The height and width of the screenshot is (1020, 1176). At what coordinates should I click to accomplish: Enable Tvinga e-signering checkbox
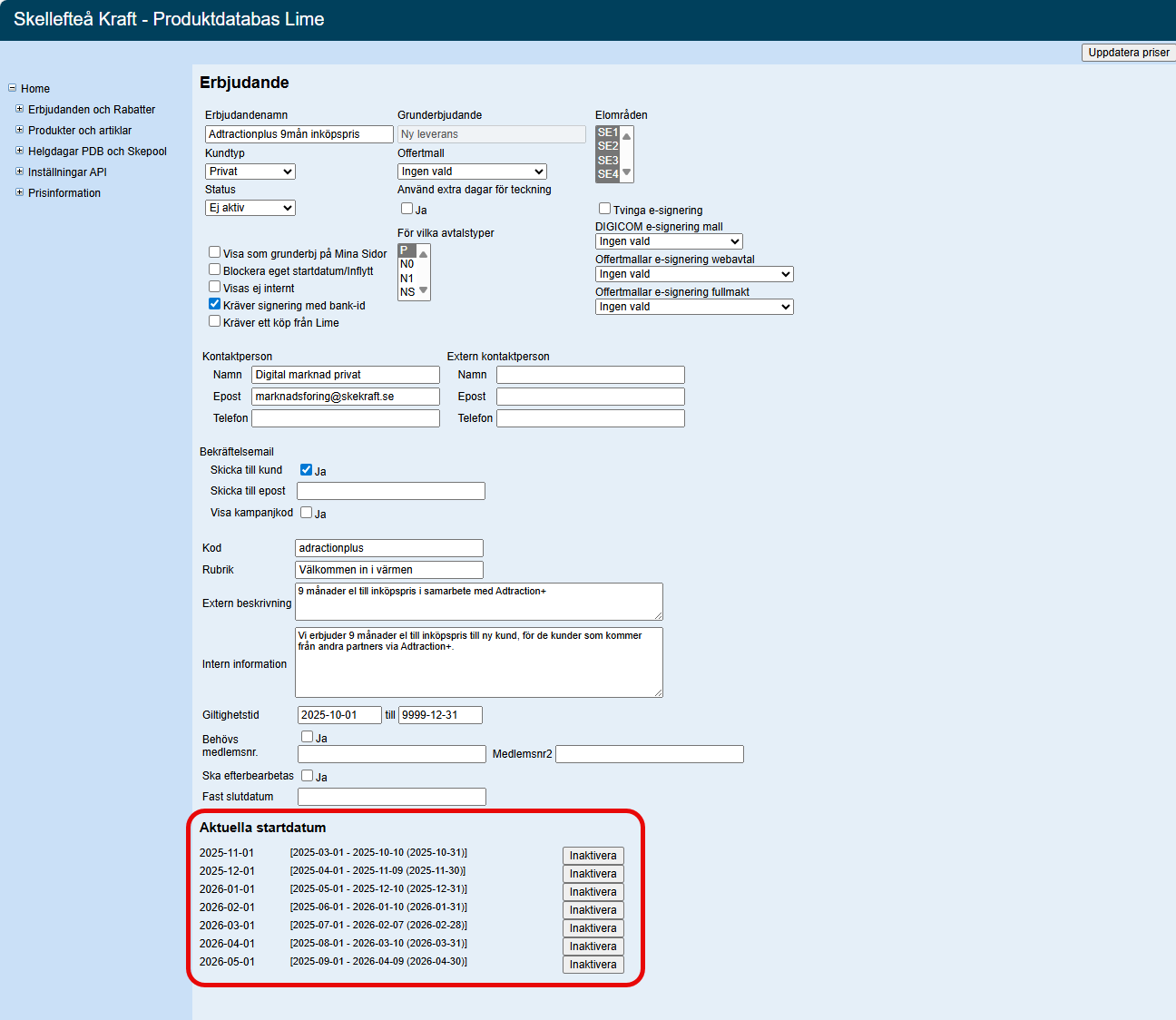[x=604, y=209]
